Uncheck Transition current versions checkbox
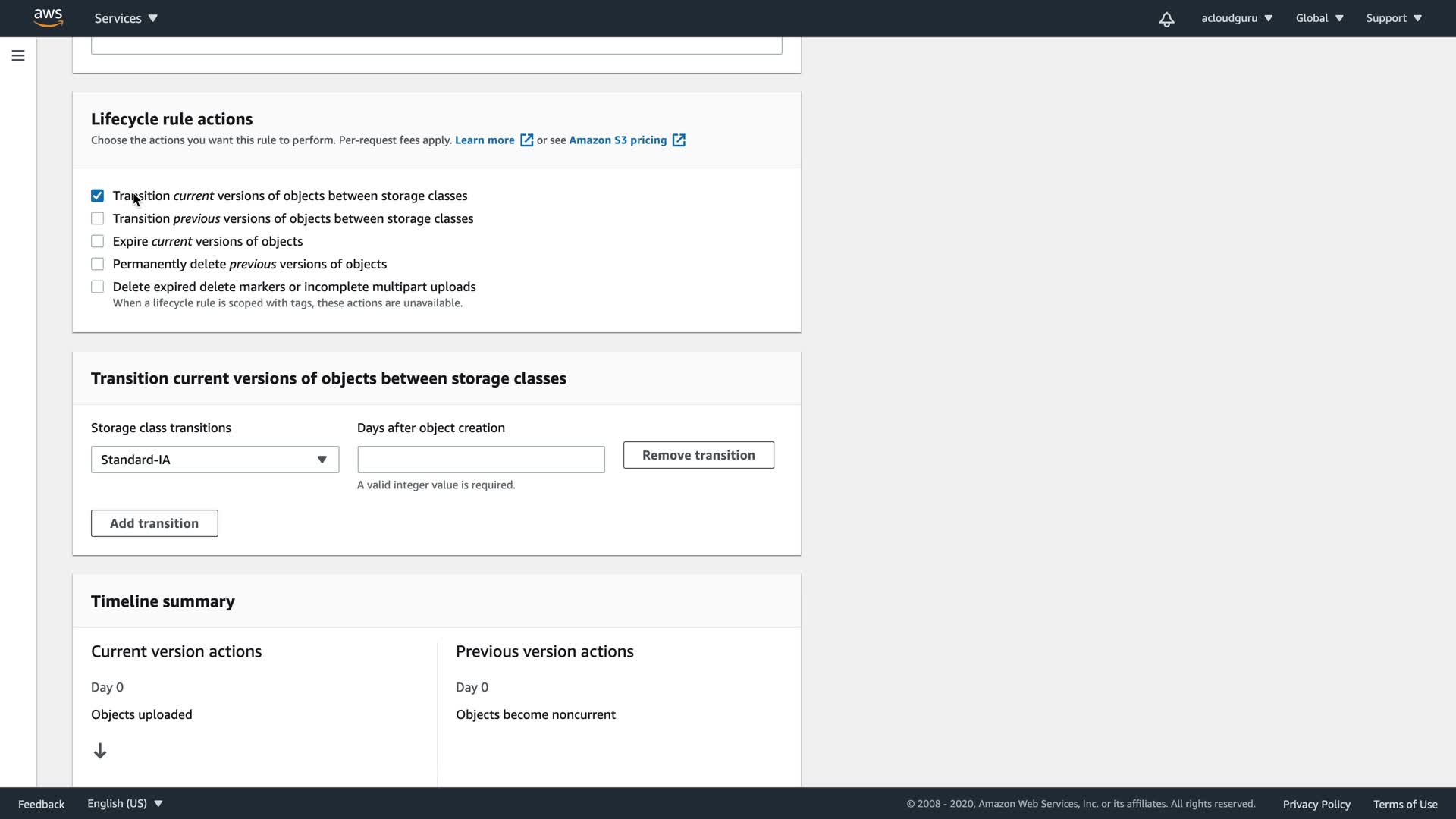The image size is (1456, 819). click(x=98, y=196)
